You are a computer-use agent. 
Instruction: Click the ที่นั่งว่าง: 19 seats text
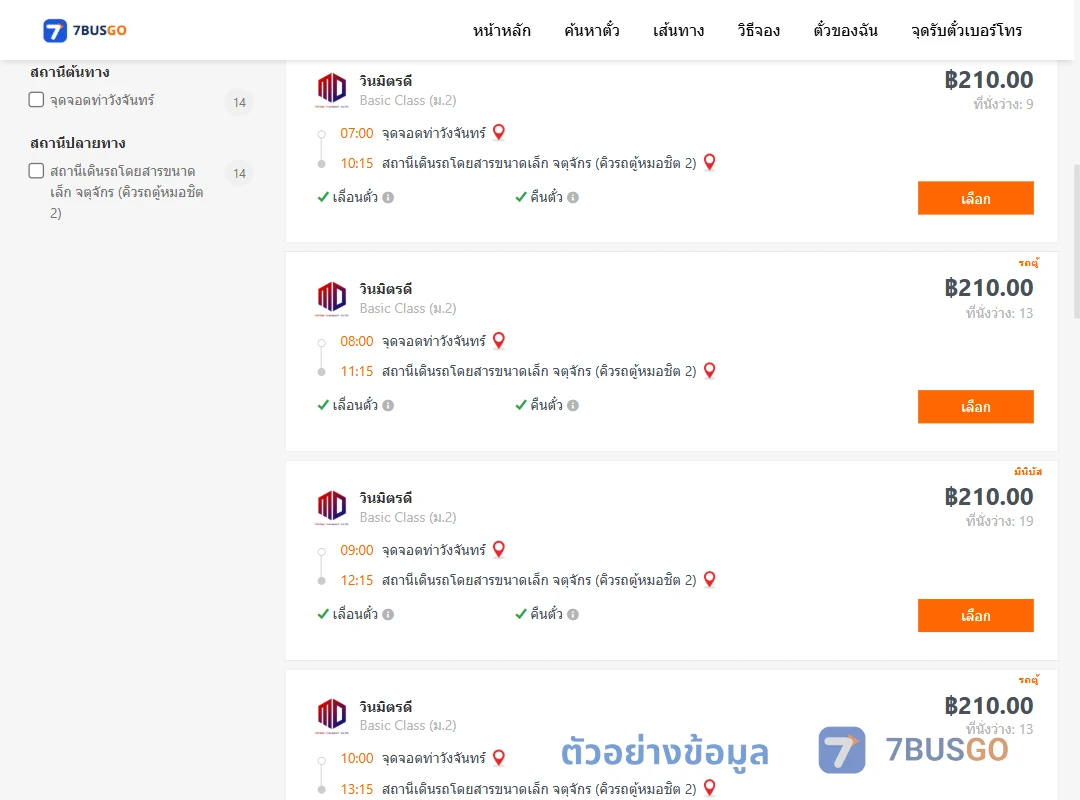999,521
